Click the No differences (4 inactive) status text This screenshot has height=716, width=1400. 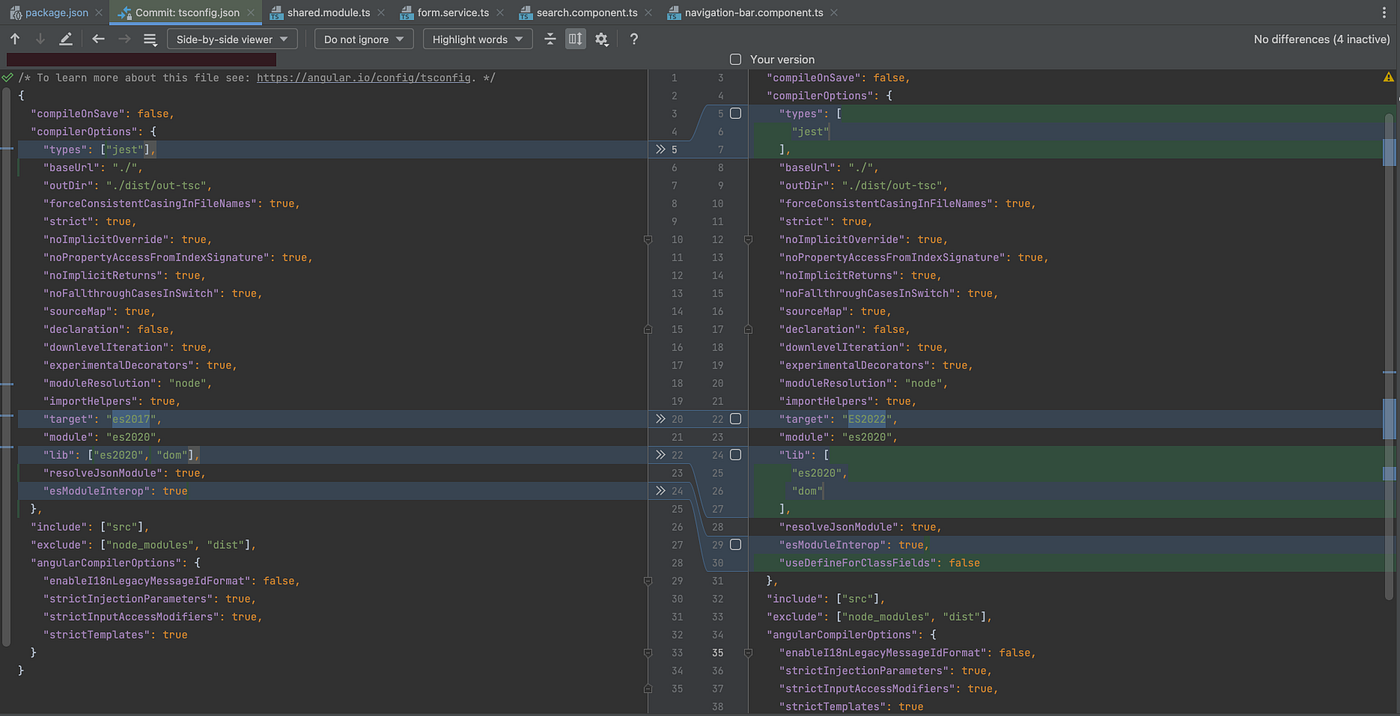click(1321, 39)
